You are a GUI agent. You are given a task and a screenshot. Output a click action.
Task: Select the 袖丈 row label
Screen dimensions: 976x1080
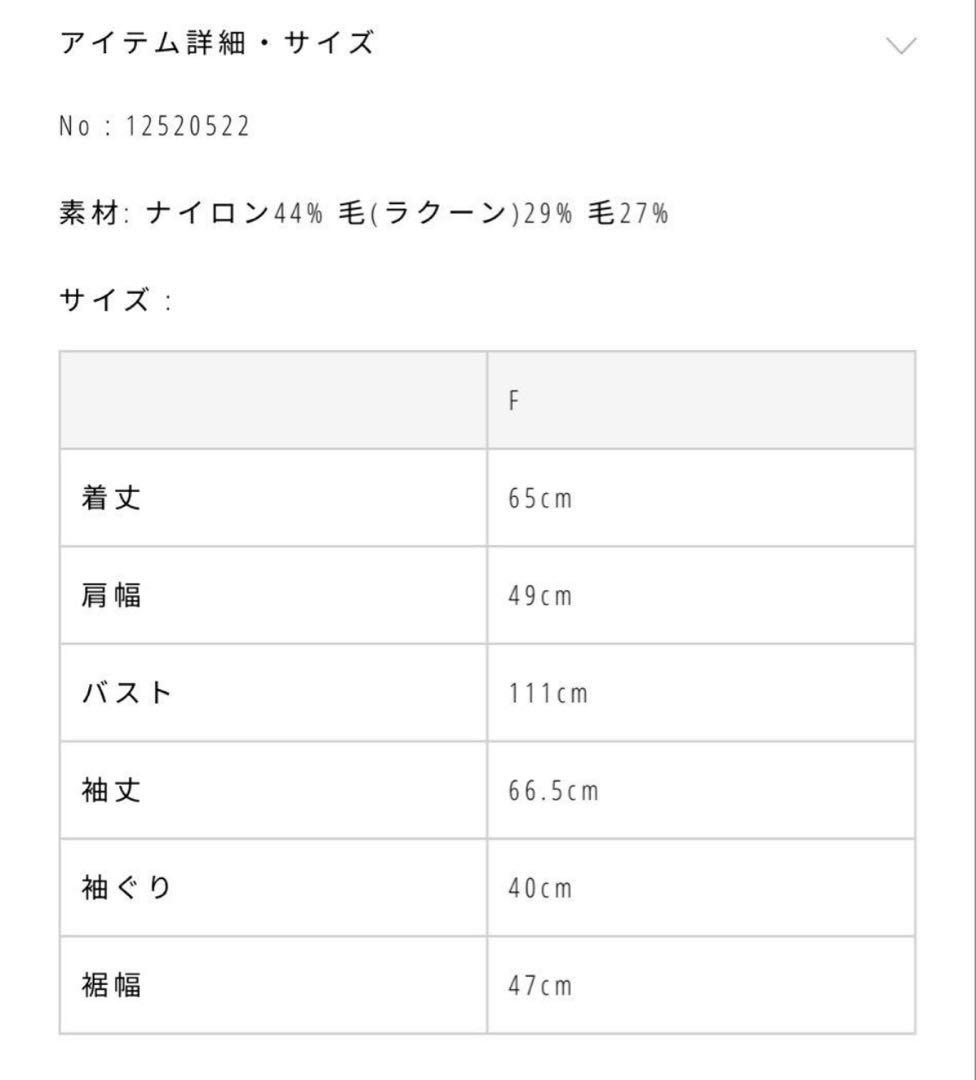(x=111, y=791)
